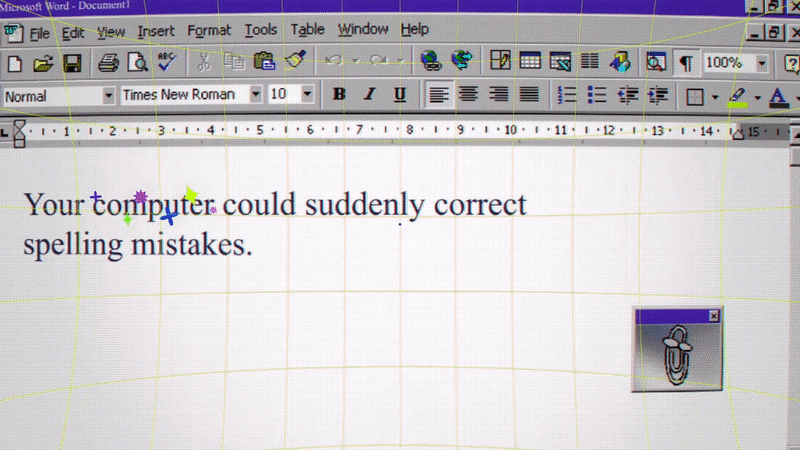The width and height of the screenshot is (800, 450).
Task: Open Tables and Borders pencil icon
Action: click(500, 60)
